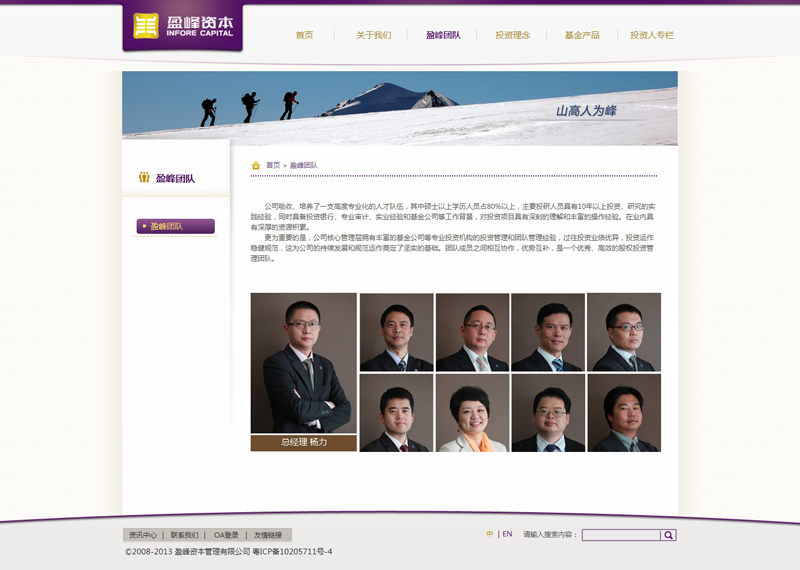
Task: Open the 首页 navigation menu item
Action: [304, 35]
